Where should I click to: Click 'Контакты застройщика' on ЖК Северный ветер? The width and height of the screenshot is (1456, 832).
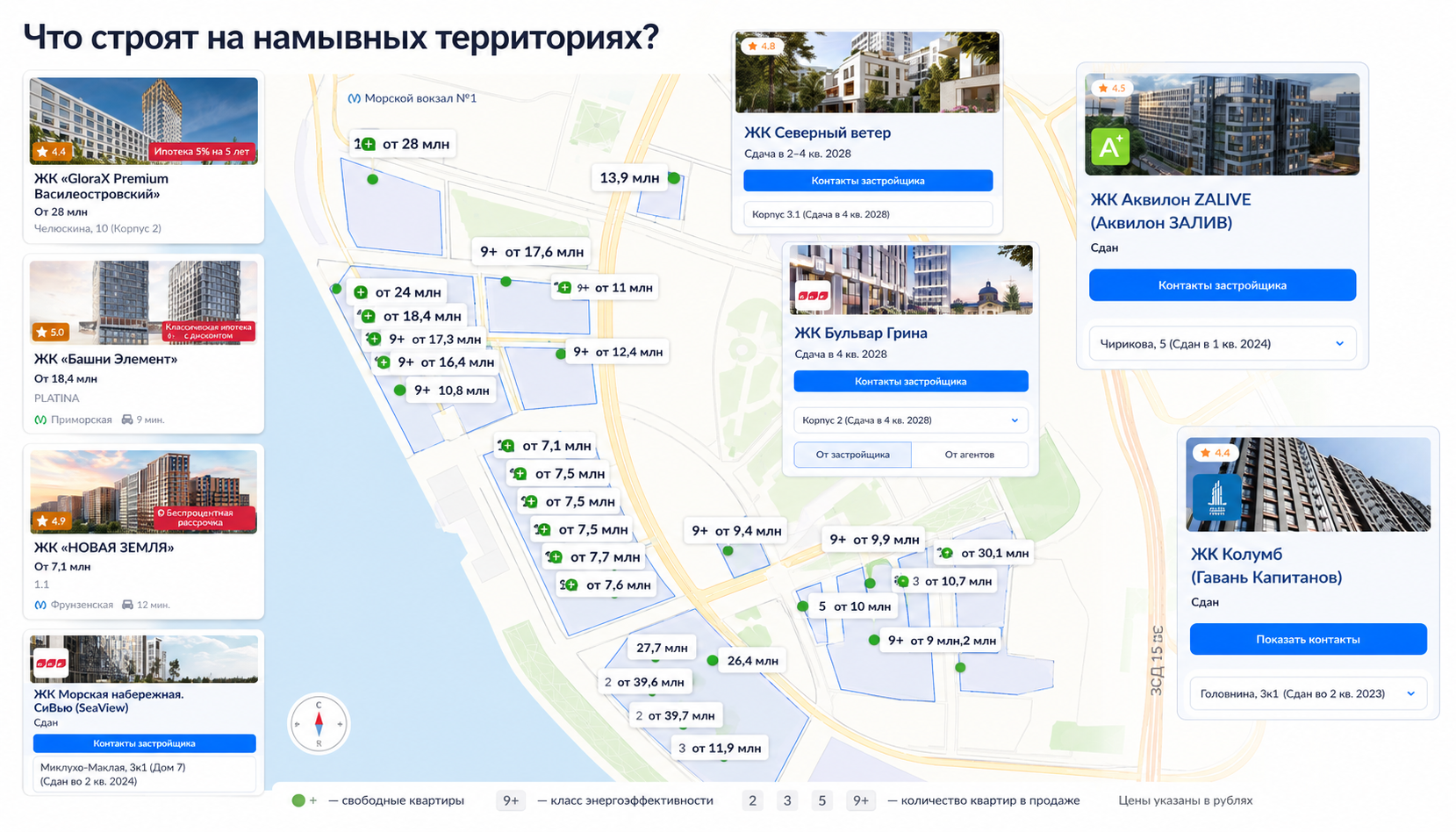868,181
